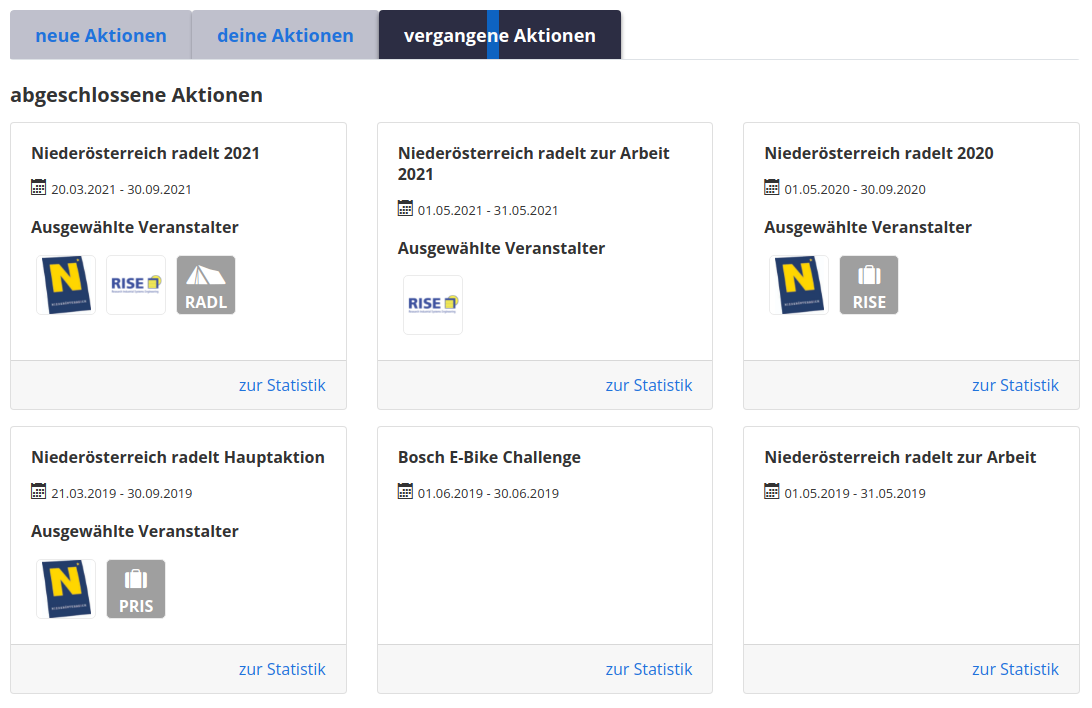Click the grey RISE briefcase icon in radelt 2020 card
The image size is (1092, 708).
869,285
